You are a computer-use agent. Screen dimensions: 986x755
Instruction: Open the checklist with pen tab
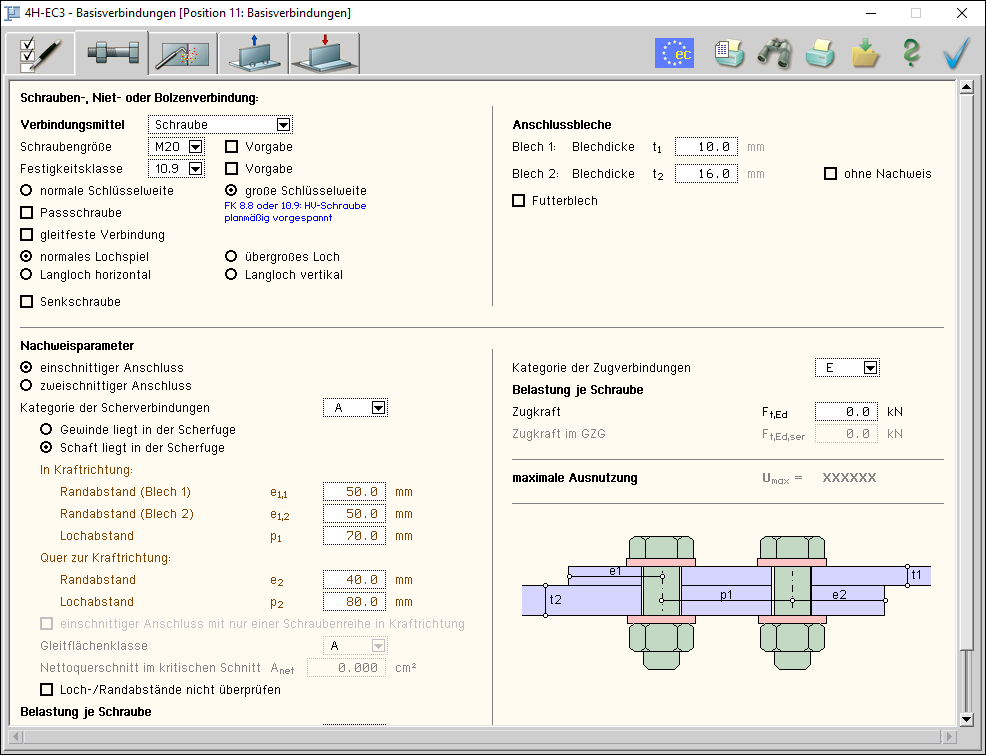[x=40, y=54]
